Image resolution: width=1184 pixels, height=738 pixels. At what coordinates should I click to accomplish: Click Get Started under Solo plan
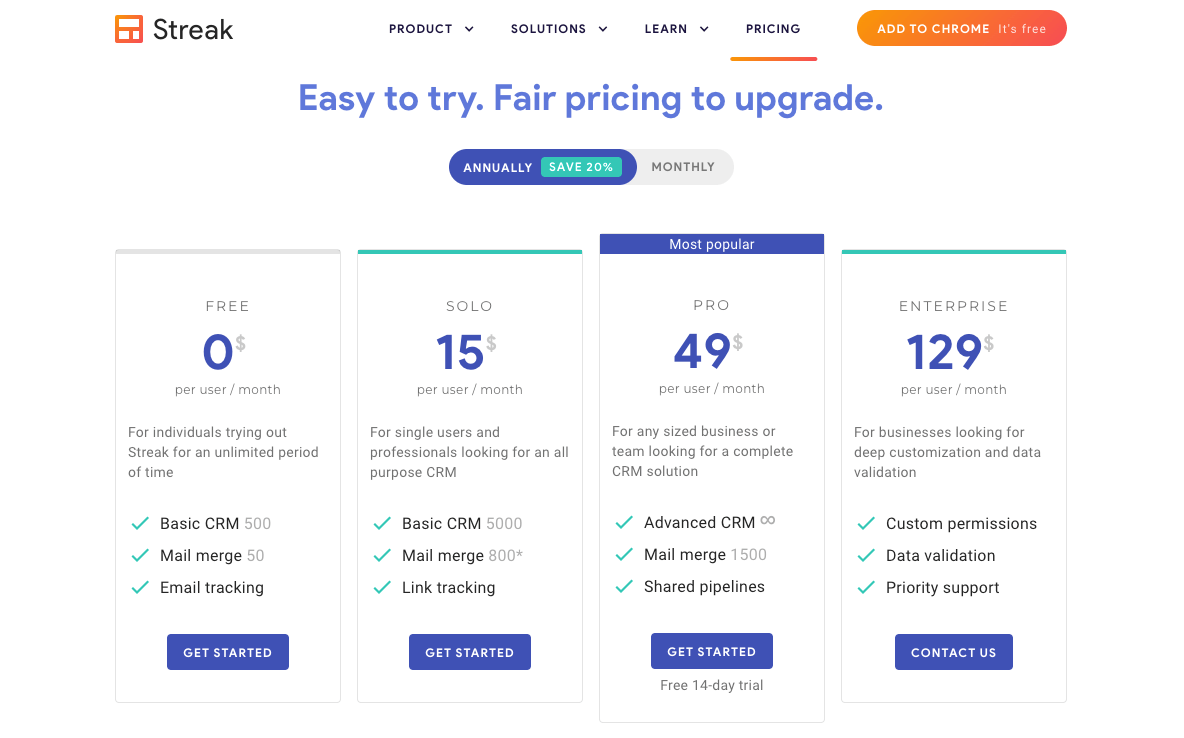click(469, 652)
